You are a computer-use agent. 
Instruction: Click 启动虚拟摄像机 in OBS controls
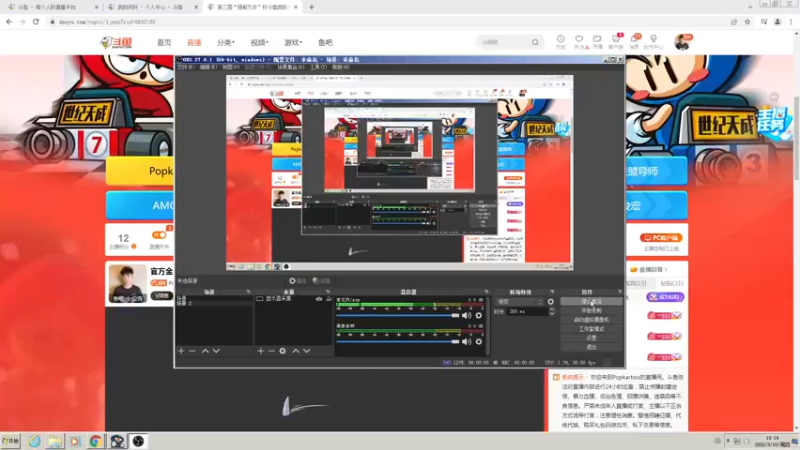pos(591,319)
